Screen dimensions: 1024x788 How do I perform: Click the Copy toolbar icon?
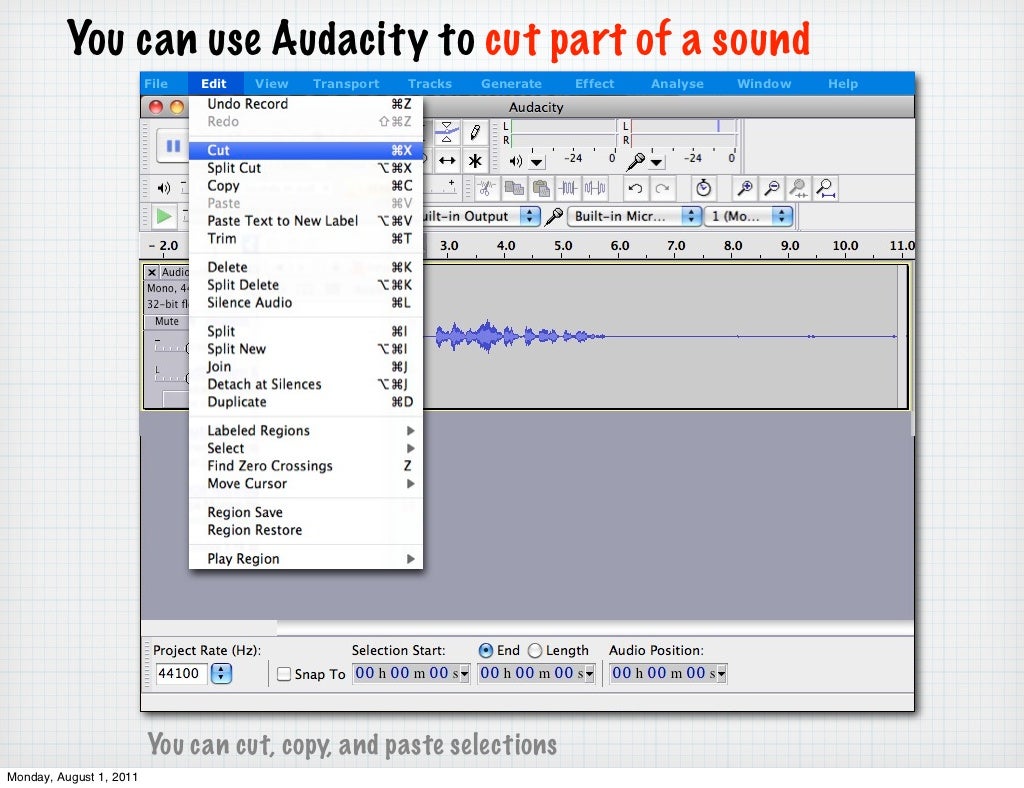pos(514,189)
